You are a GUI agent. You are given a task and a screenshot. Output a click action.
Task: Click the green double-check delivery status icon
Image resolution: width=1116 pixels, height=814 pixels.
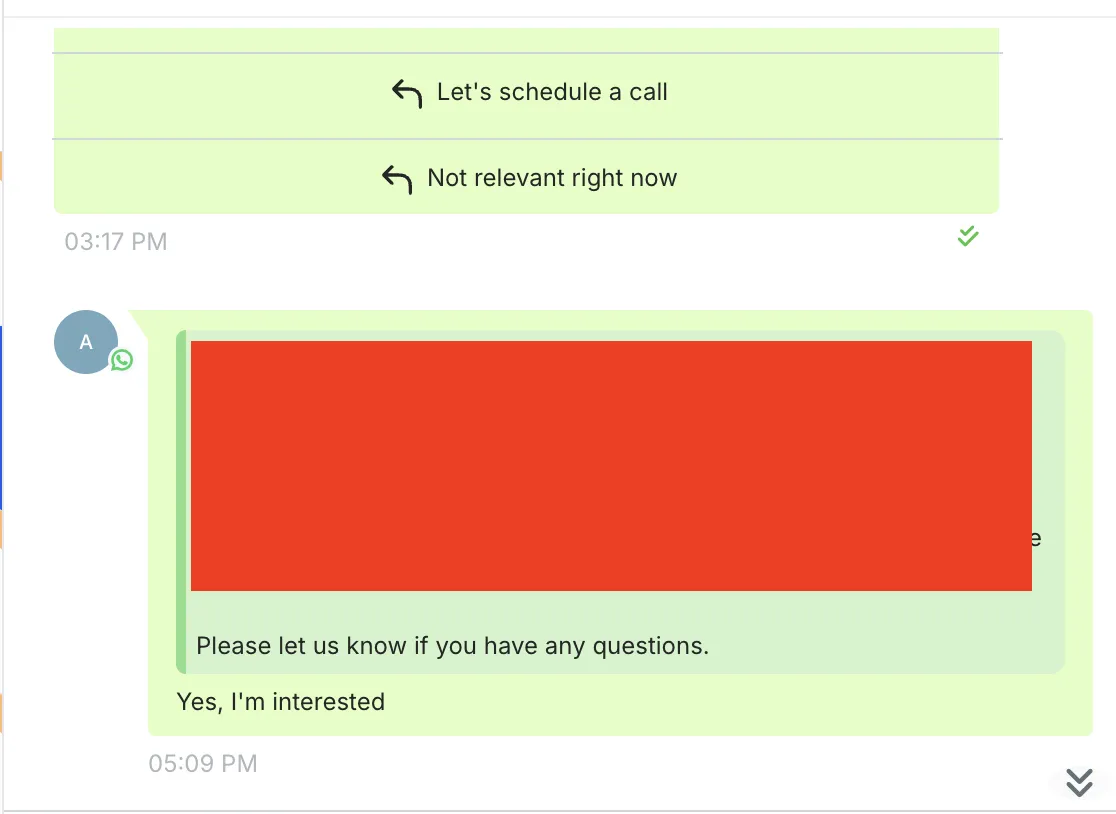[968, 236]
